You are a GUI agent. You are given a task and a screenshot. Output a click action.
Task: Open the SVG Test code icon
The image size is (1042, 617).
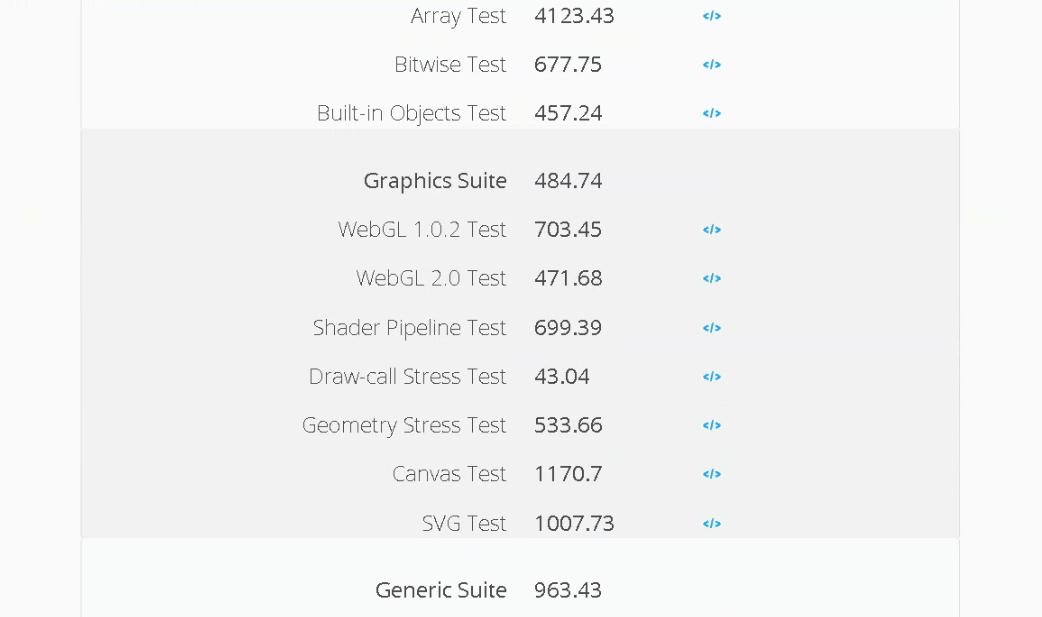coord(711,523)
